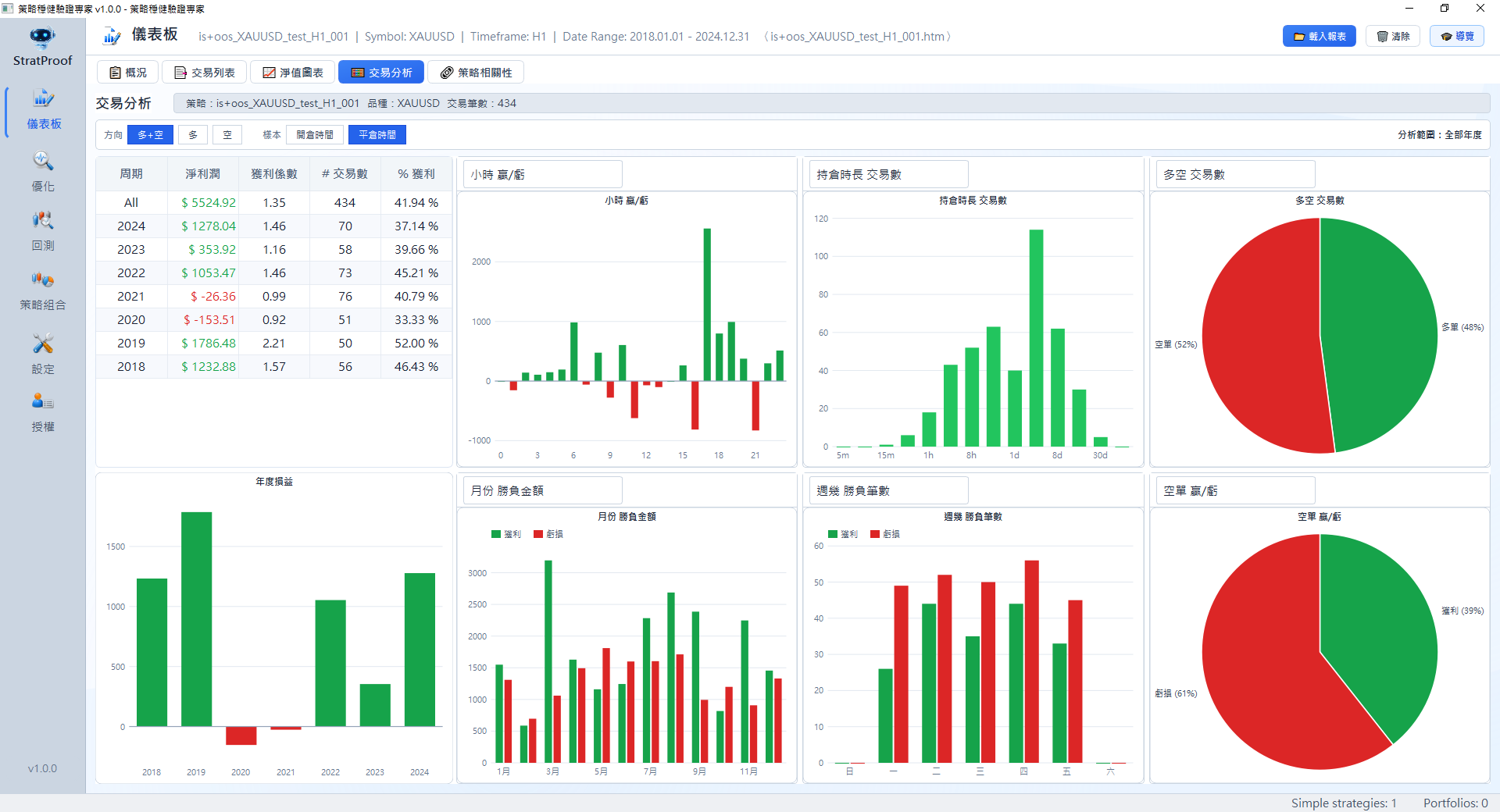Click the 周期 column header

pos(131,174)
